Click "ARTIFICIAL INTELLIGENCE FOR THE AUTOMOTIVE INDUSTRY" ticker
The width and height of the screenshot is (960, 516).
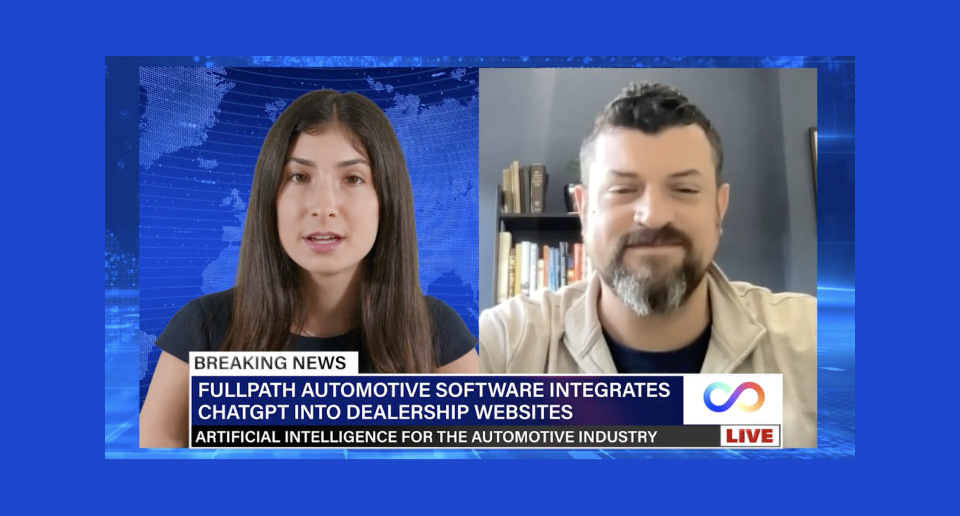coord(426,437)
